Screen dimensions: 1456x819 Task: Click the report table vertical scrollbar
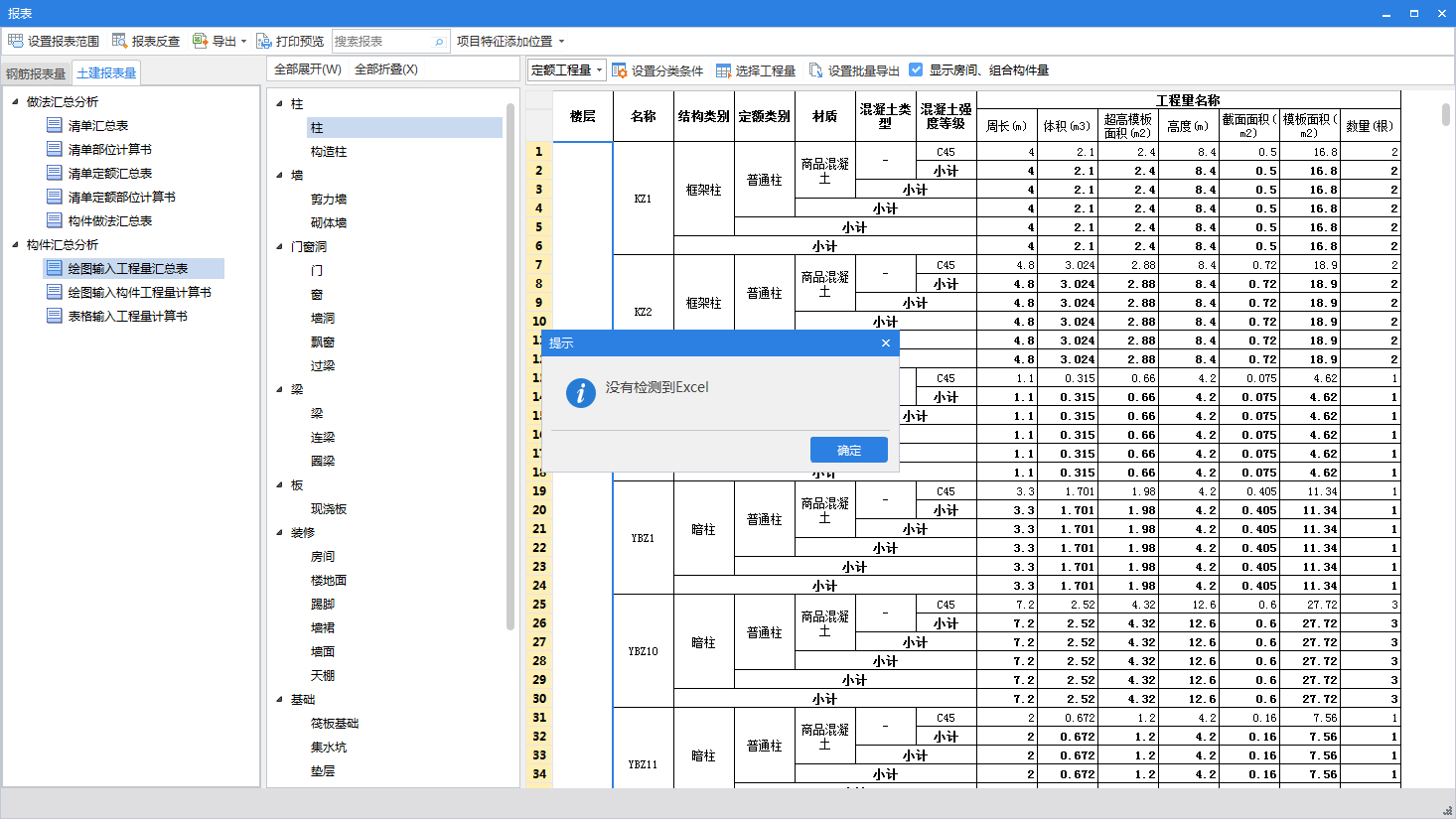[x=1446, y=114]
